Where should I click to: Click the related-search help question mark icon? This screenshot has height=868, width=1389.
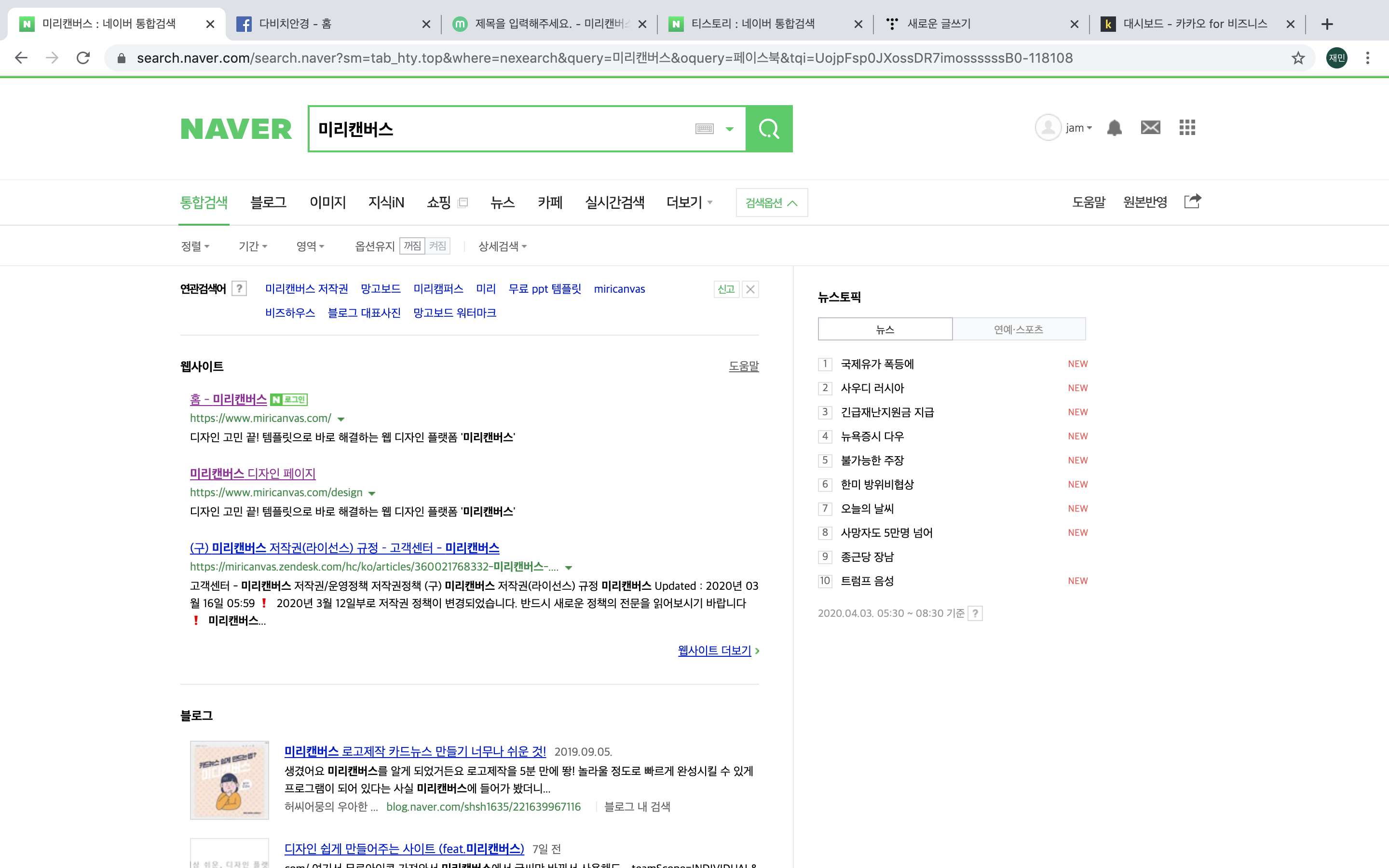[239, 289]
